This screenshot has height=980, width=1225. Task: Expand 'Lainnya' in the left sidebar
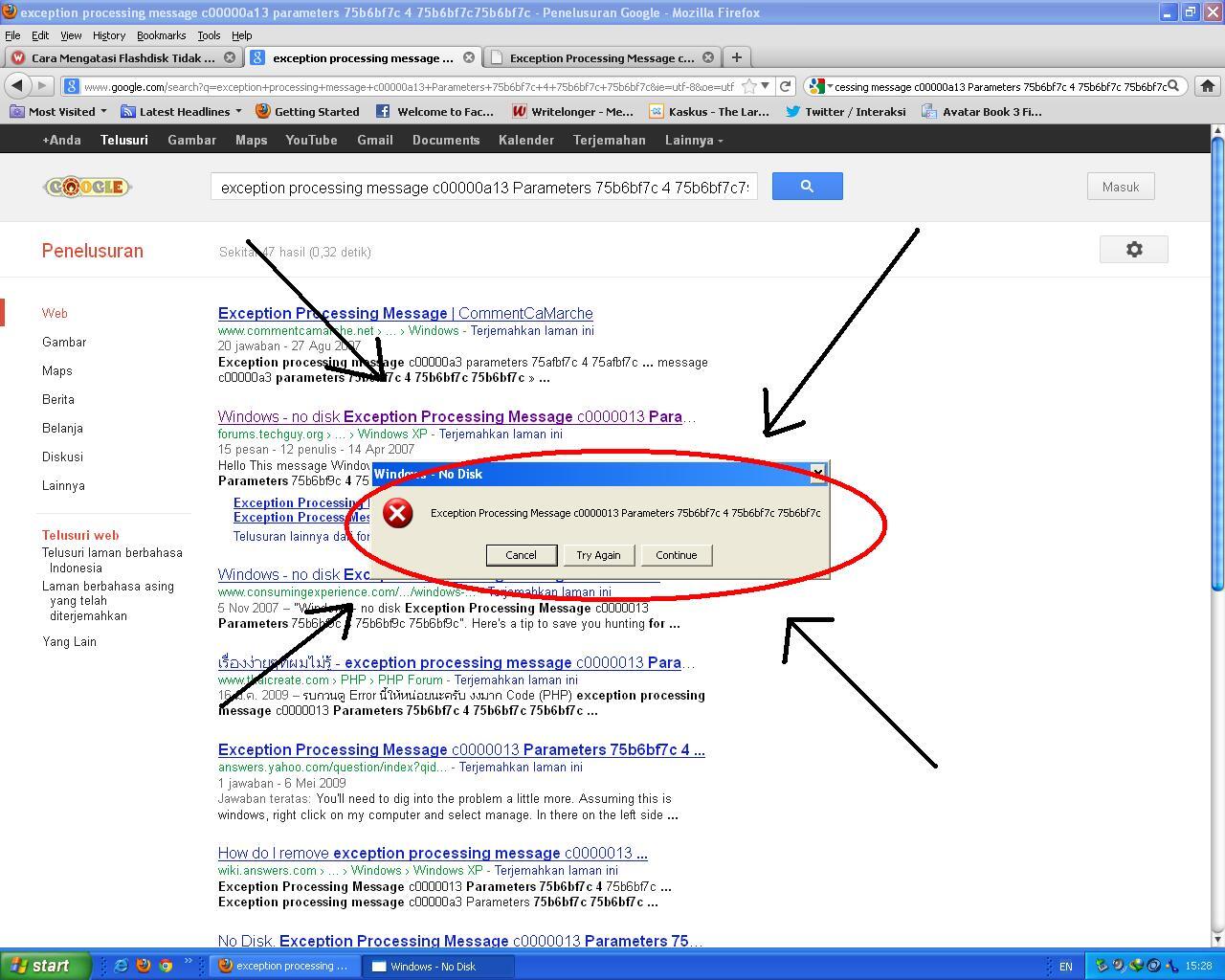[x=63, y=485]
